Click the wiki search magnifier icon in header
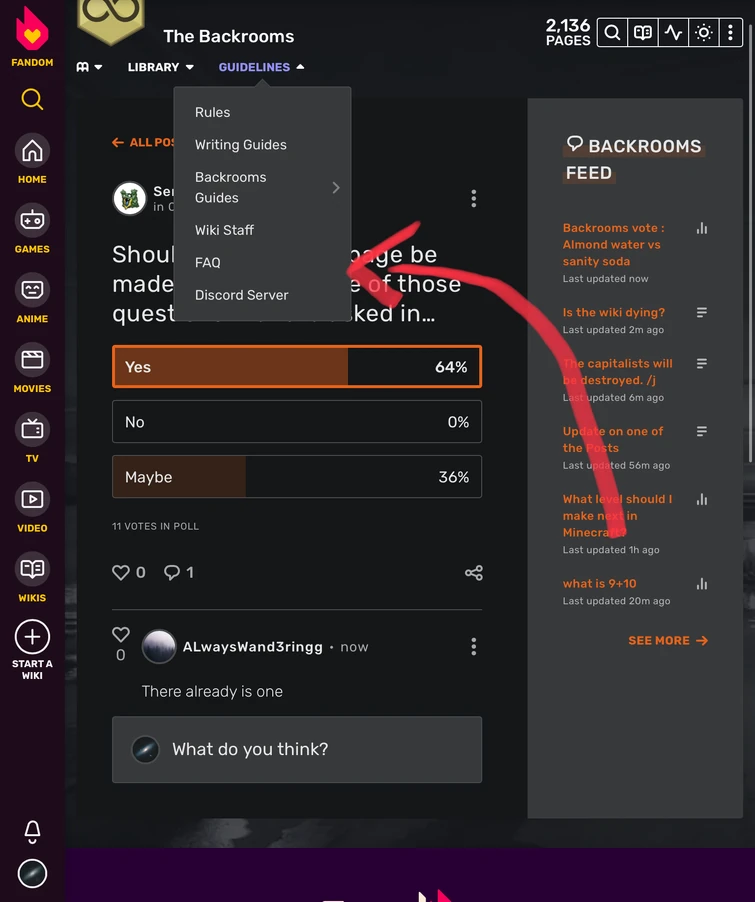Screen dimensions: 755x902 tap(612, 33)
